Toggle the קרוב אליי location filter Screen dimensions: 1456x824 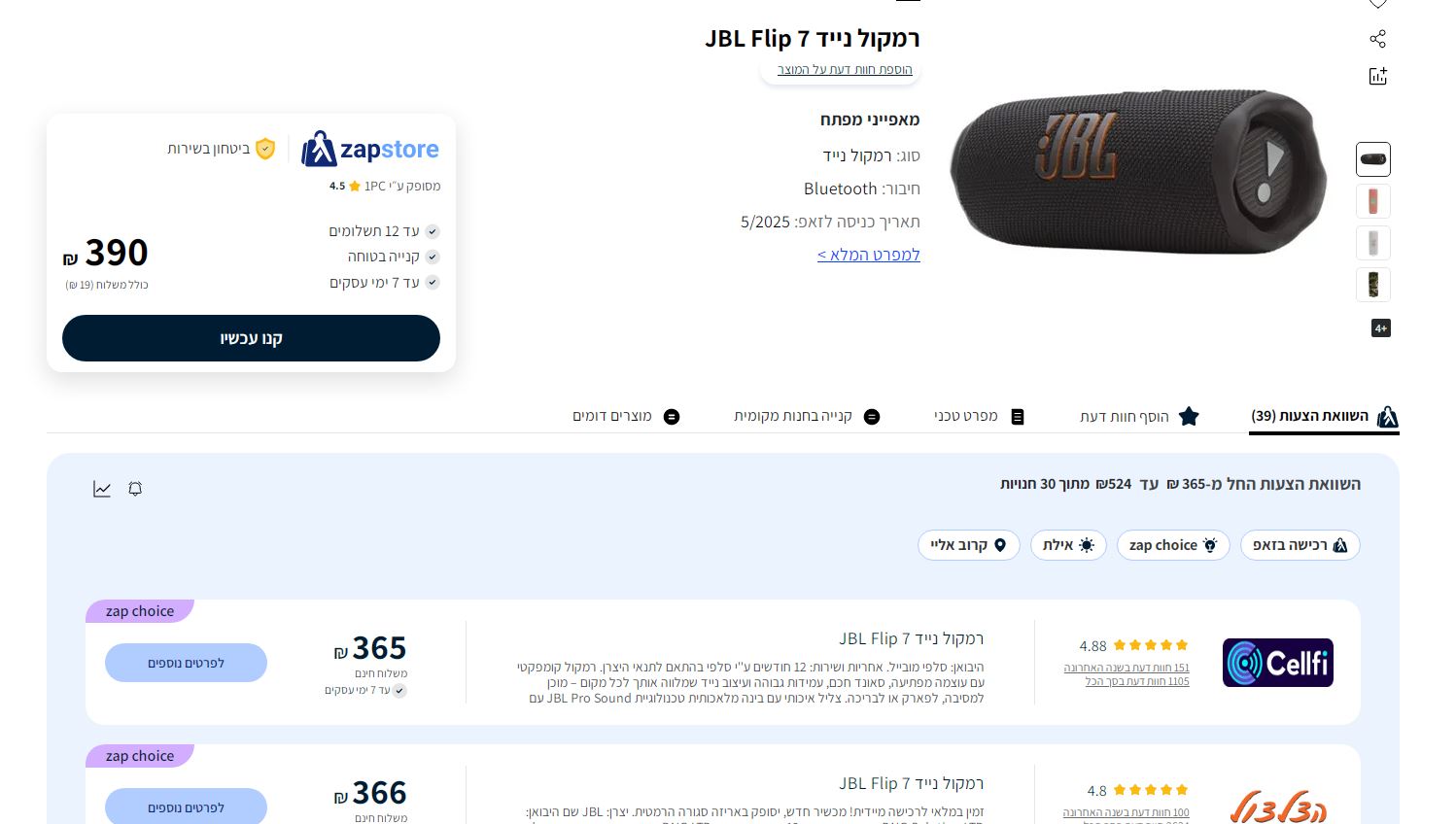point(968,545)
